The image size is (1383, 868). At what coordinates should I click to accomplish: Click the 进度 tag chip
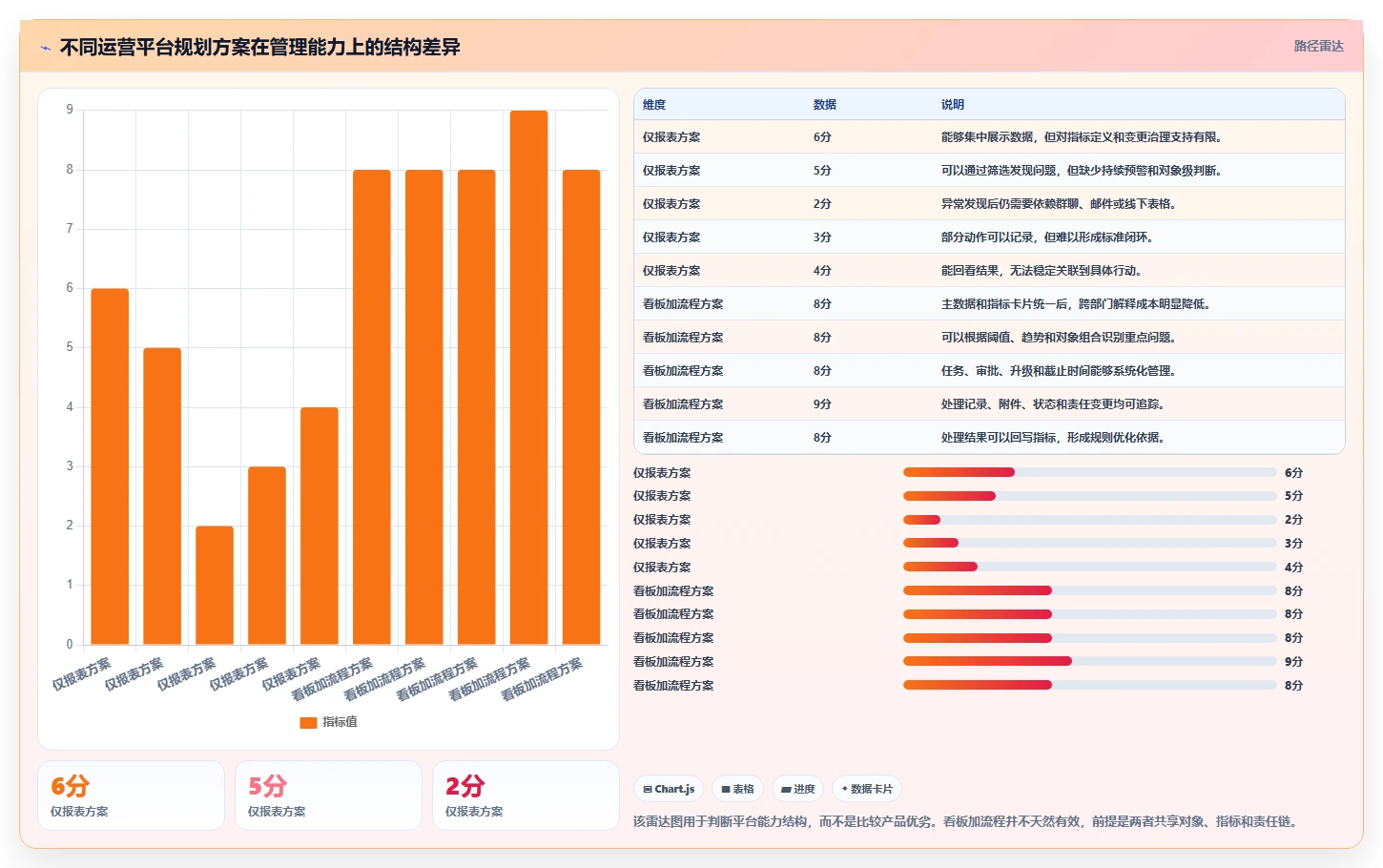pos(797,789)
